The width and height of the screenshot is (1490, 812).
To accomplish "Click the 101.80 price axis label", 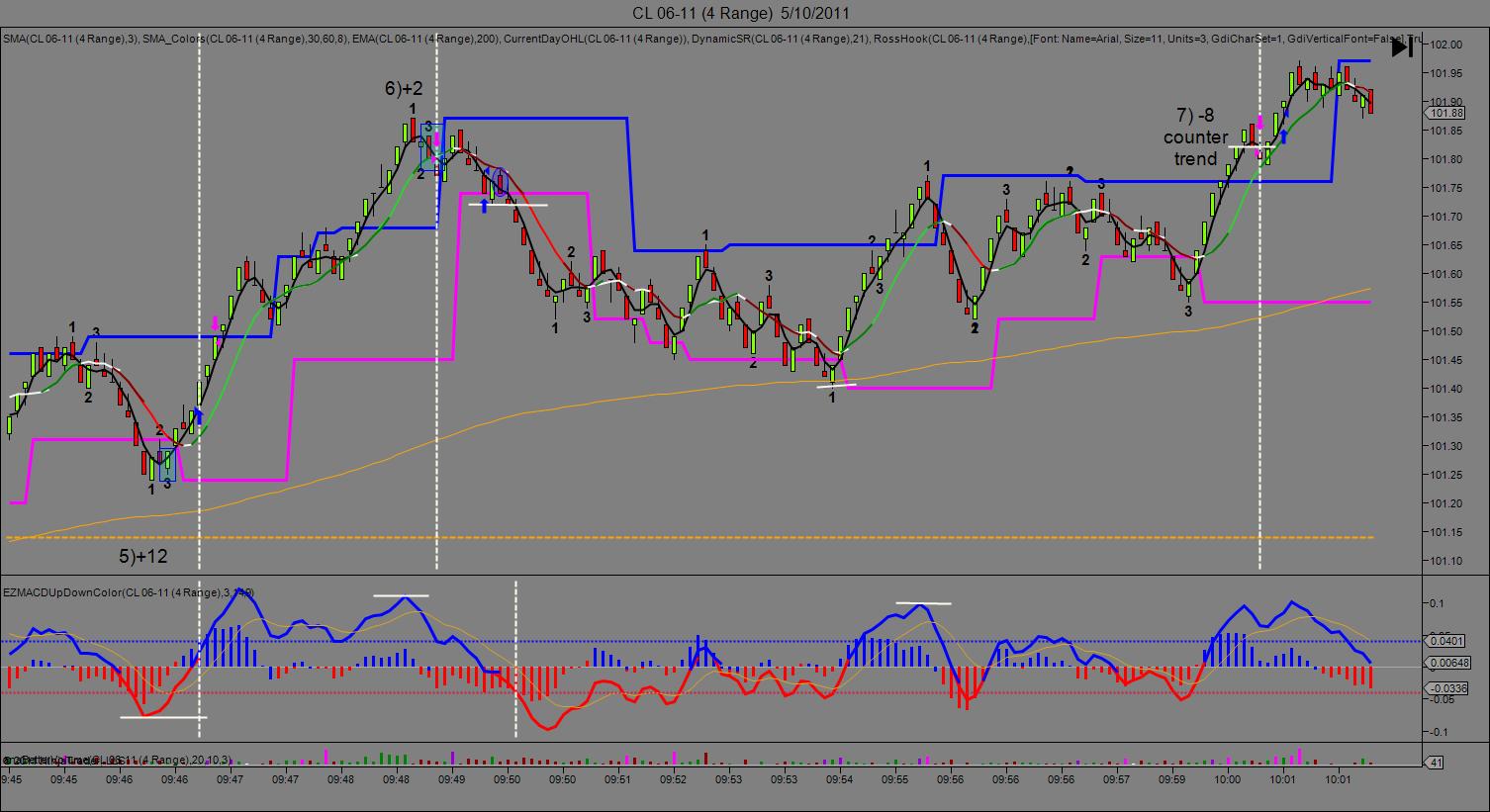I will (1446, 159).
